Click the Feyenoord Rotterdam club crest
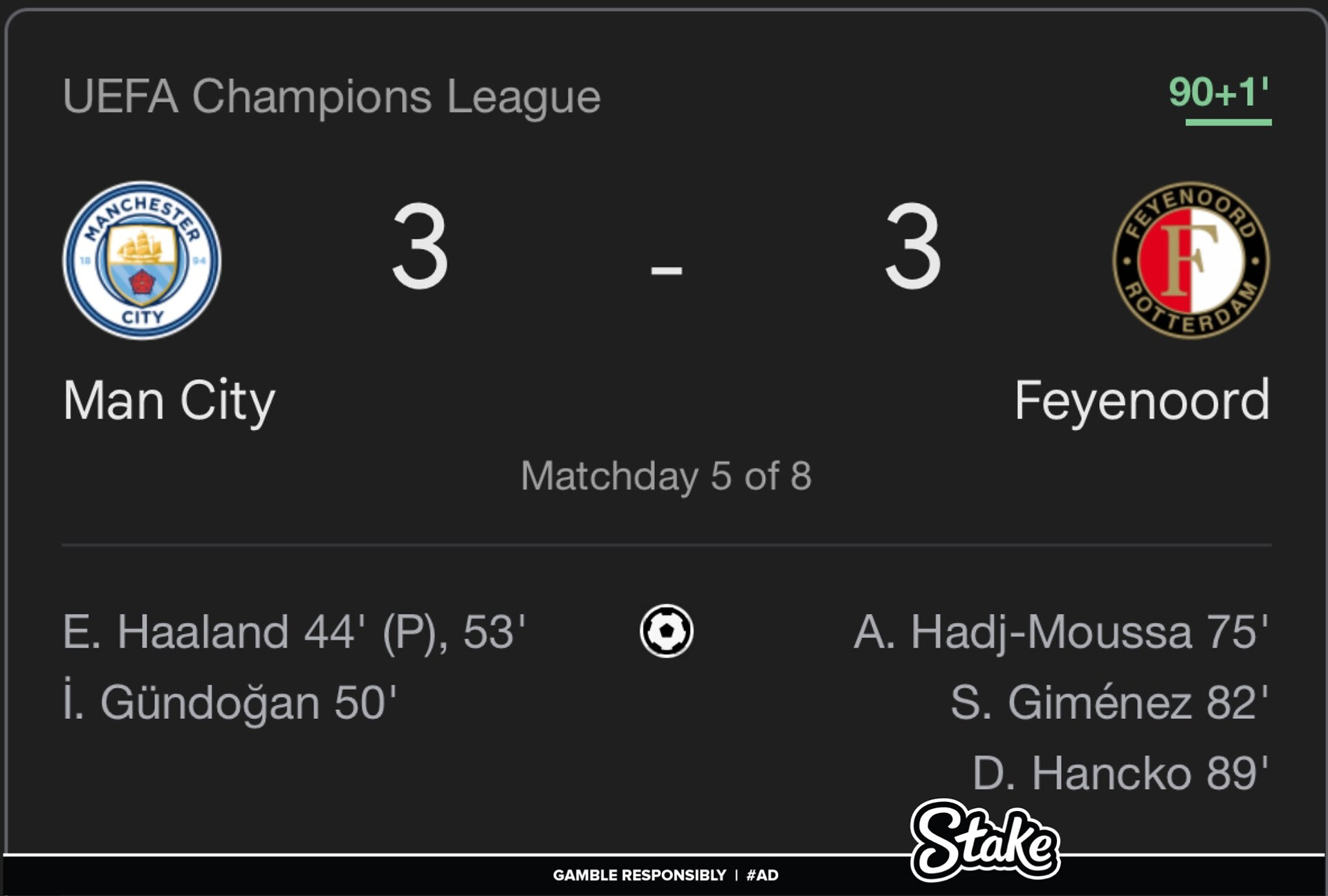 1190,261
